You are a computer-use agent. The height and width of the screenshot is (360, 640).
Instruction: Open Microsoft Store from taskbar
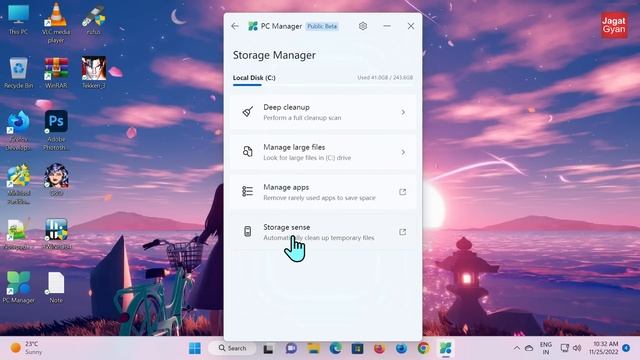(358, 348)
